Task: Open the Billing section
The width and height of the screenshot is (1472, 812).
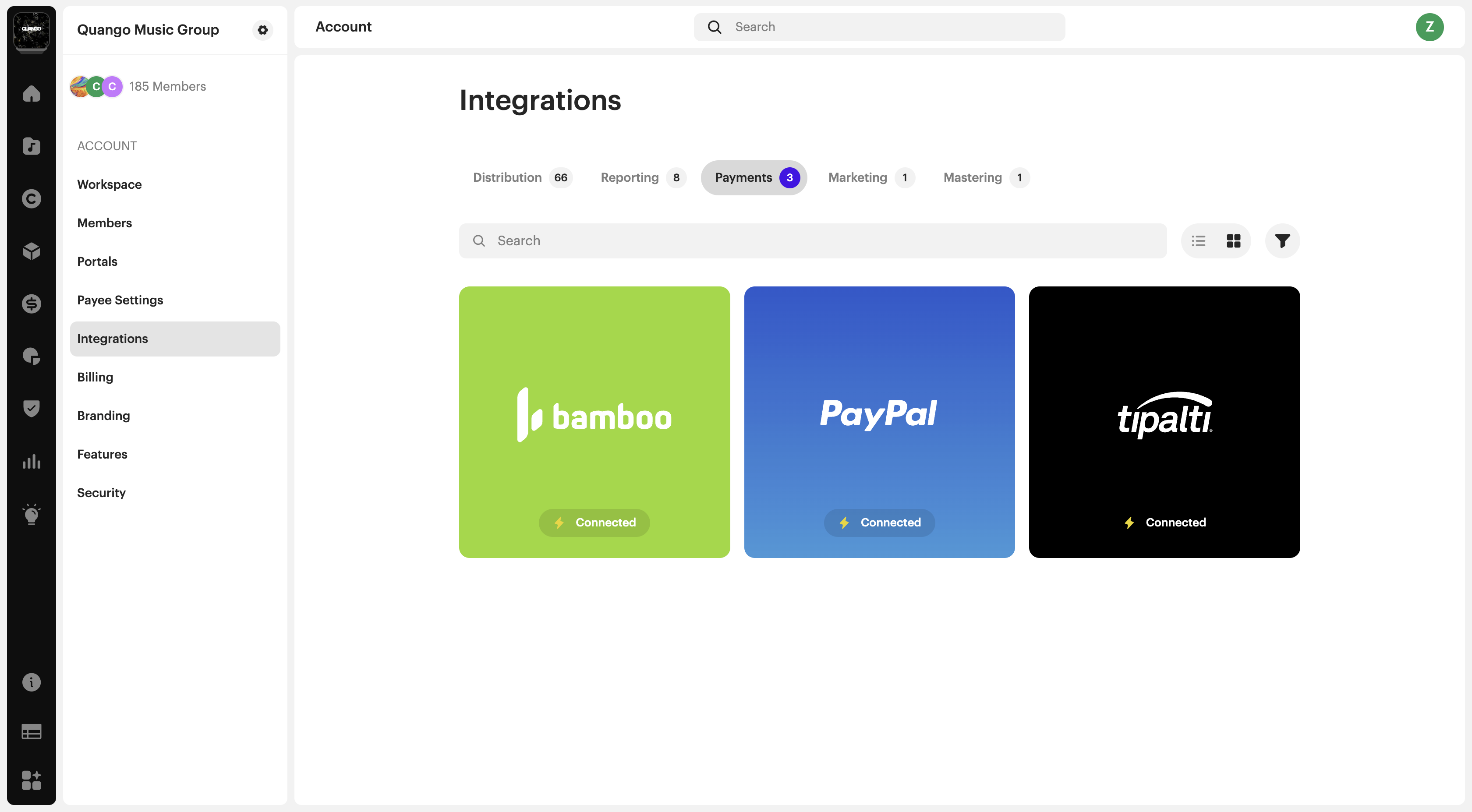Action: (x=95, y=377)
